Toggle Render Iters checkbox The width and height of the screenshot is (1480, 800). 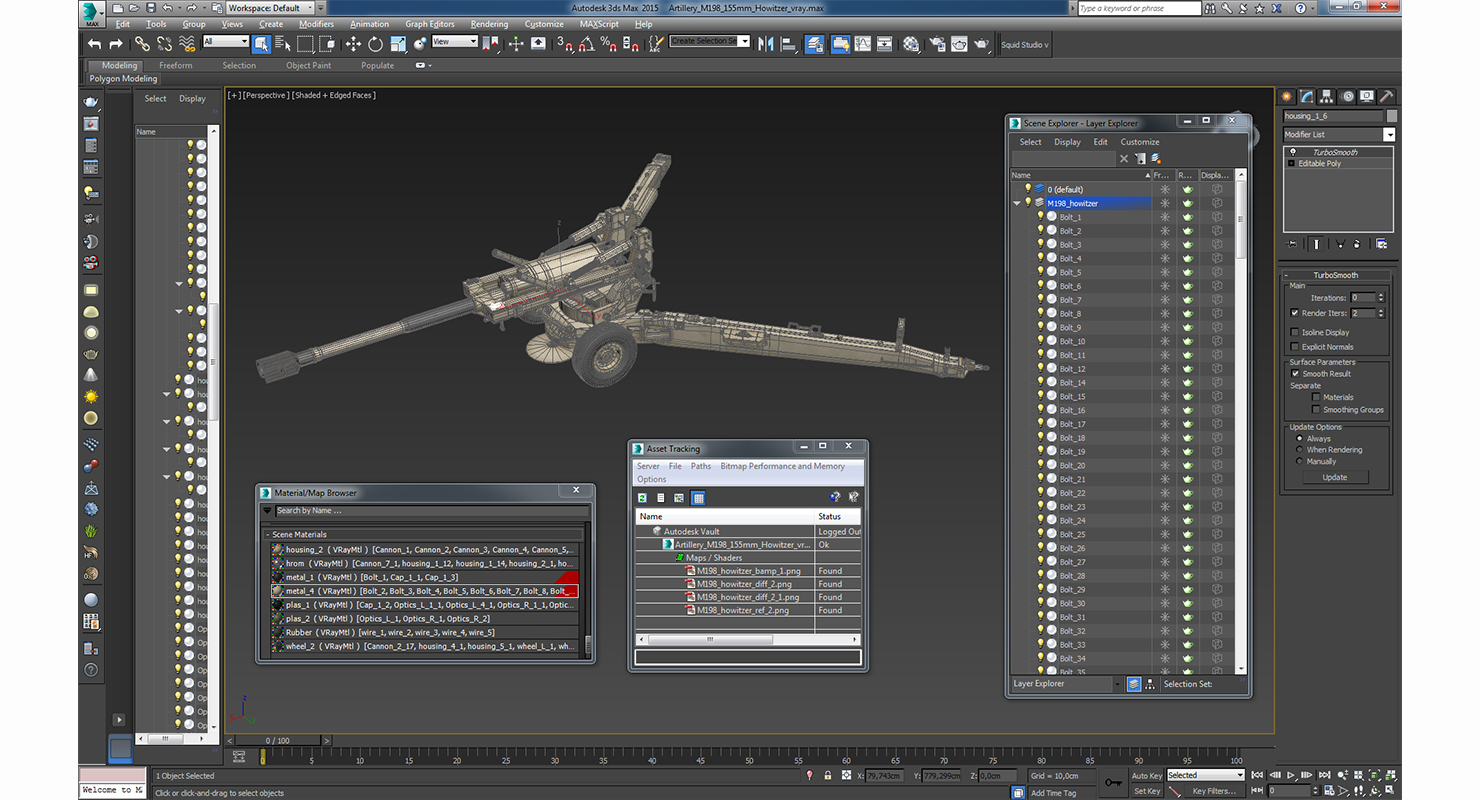pyautogui.click(x=1295, y=313)
